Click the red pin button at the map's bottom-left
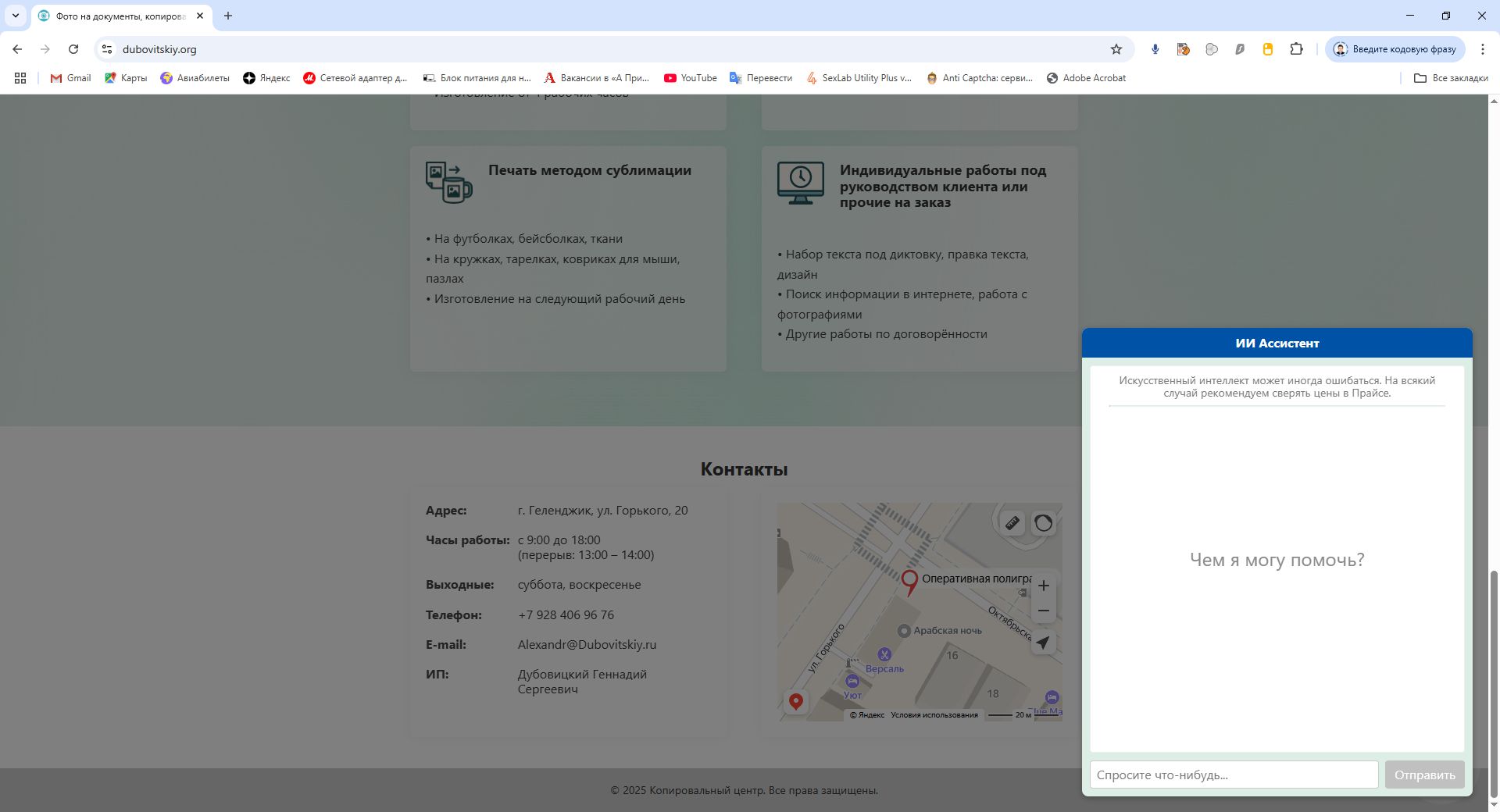Viewport: 1500px width, 812px height. 796,702
